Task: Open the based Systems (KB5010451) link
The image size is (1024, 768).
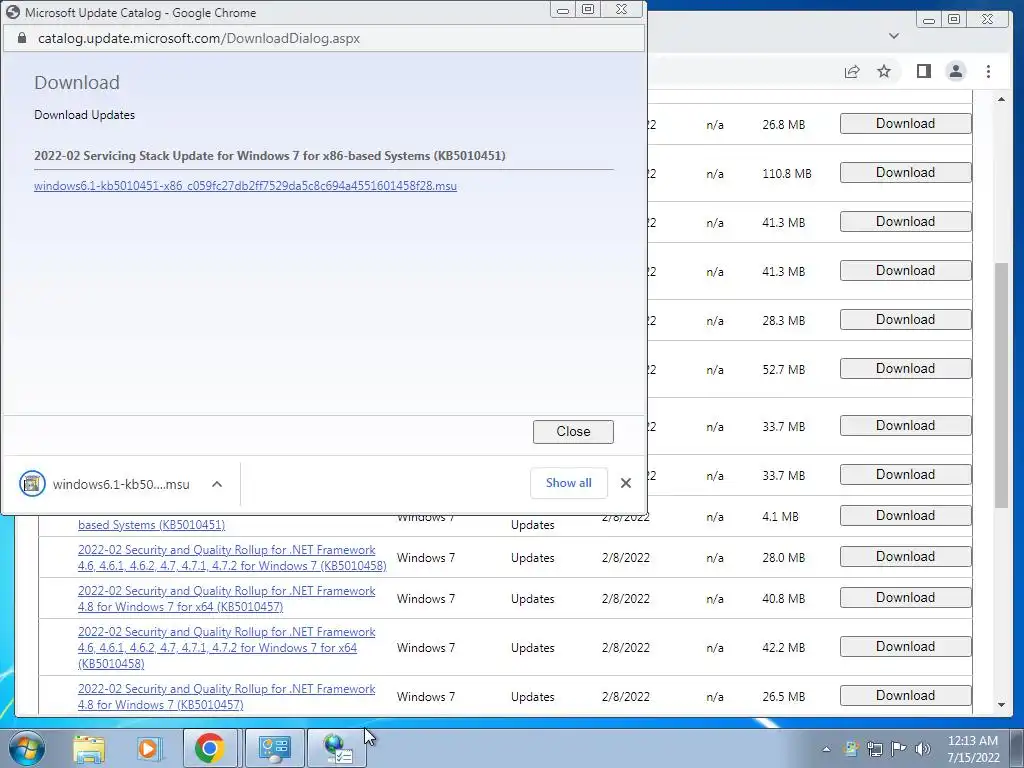Action: (x=152, y=525)
